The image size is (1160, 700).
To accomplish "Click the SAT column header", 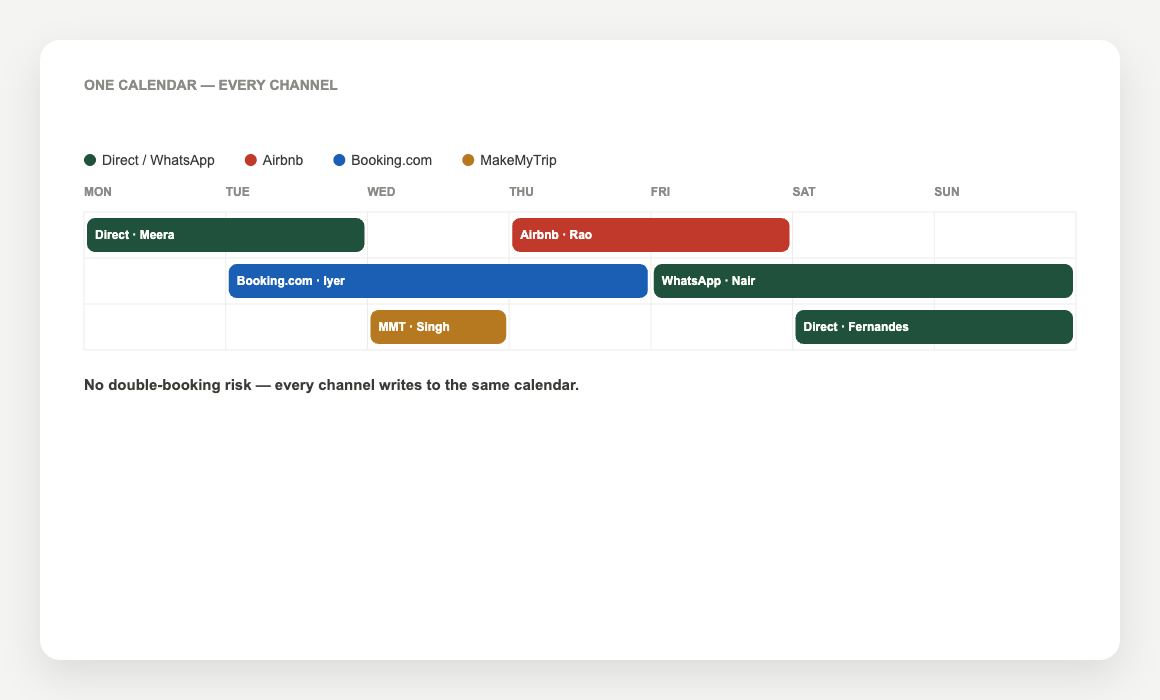I will tap(804, 192).
